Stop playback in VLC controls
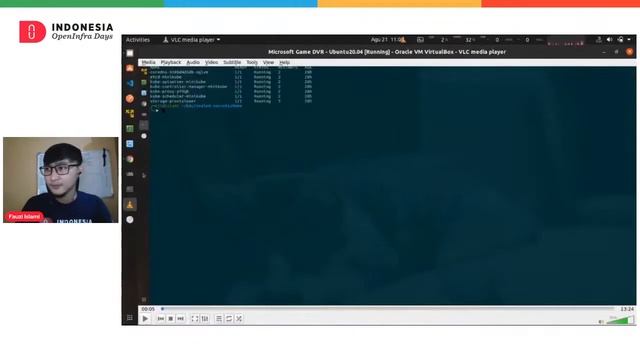The height and width of the screenshot is (360, 640). [x=171, y=319]
